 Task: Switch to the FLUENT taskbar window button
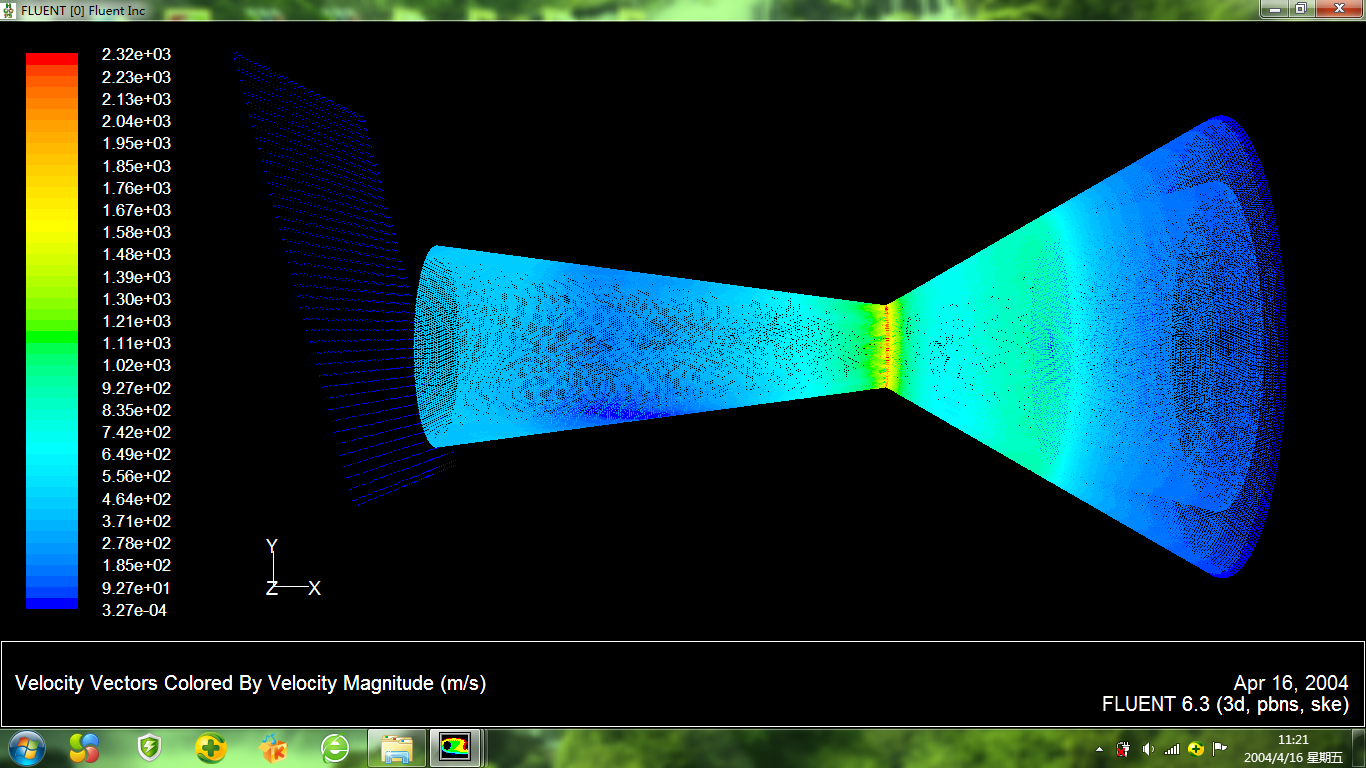(x=456, y=747)
